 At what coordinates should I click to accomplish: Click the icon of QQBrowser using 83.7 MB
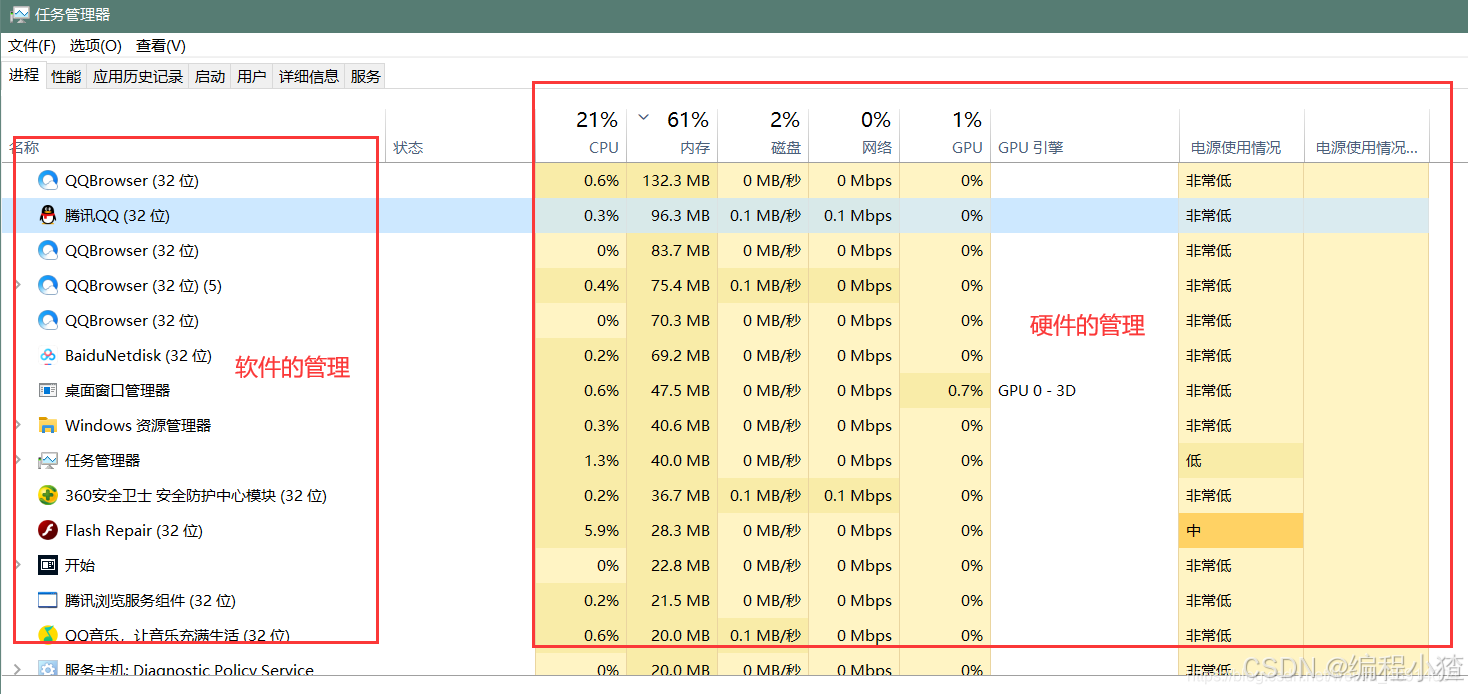click(48, 251)
